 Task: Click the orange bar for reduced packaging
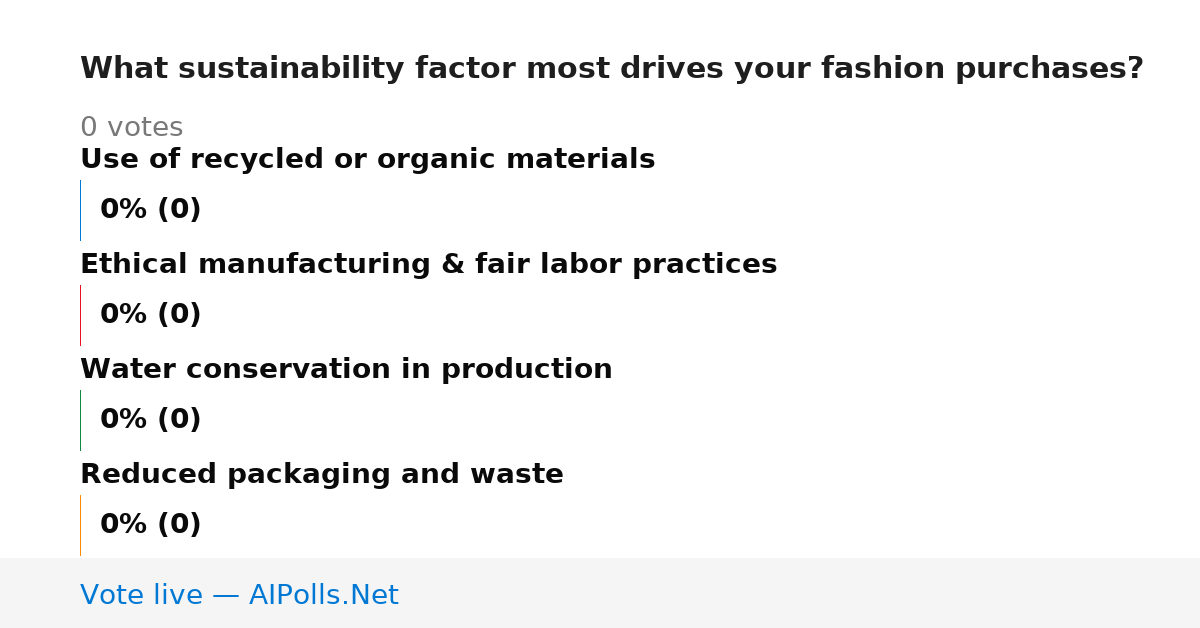tap(80, 525)
